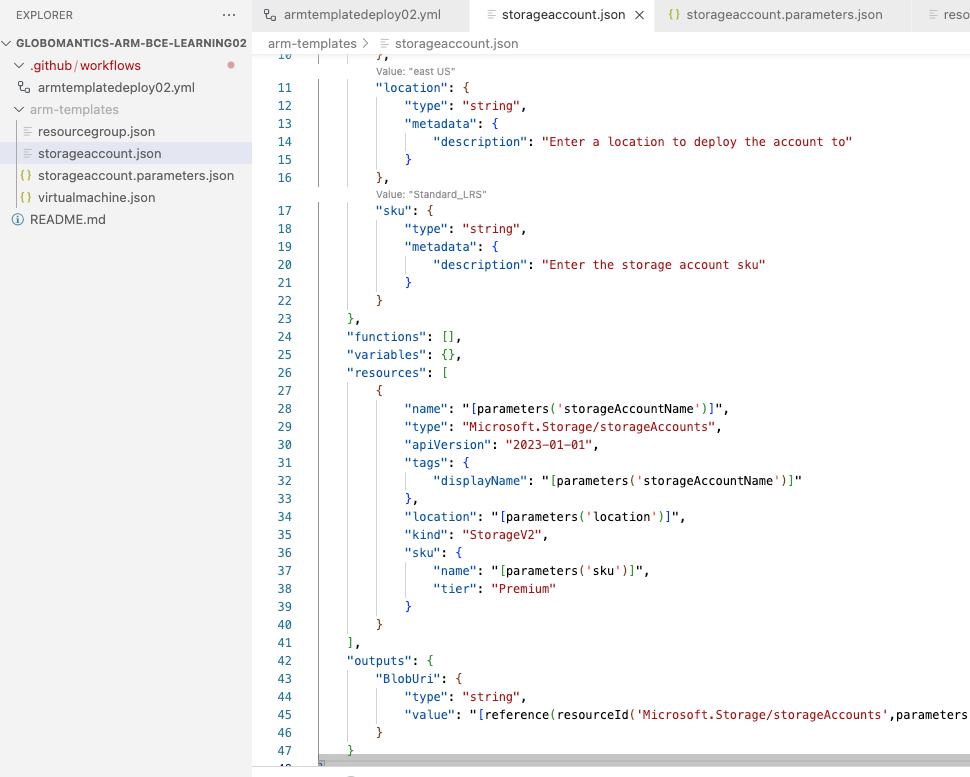Click the 'Value: "east US"' code lens
Screen dimensions: 970x777
[x=415, y=72]
